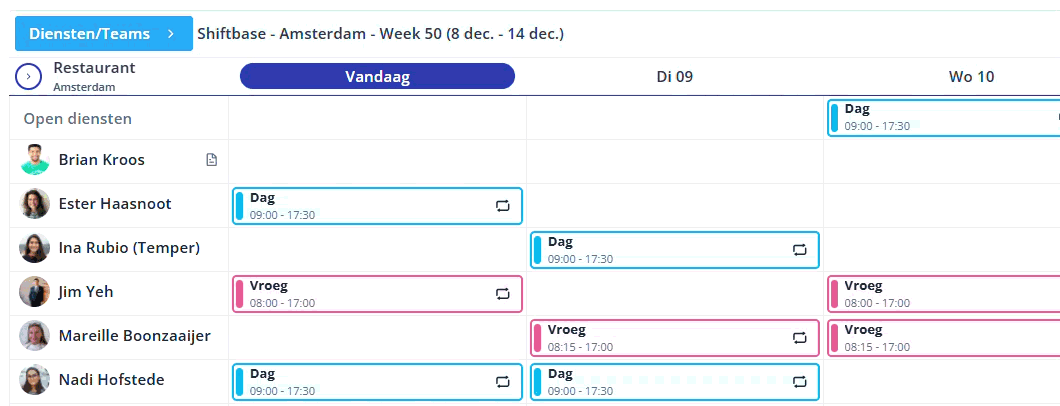Click the document icon next to Brian Kroos
This screenshot has width=1060, height=406.
211,160
